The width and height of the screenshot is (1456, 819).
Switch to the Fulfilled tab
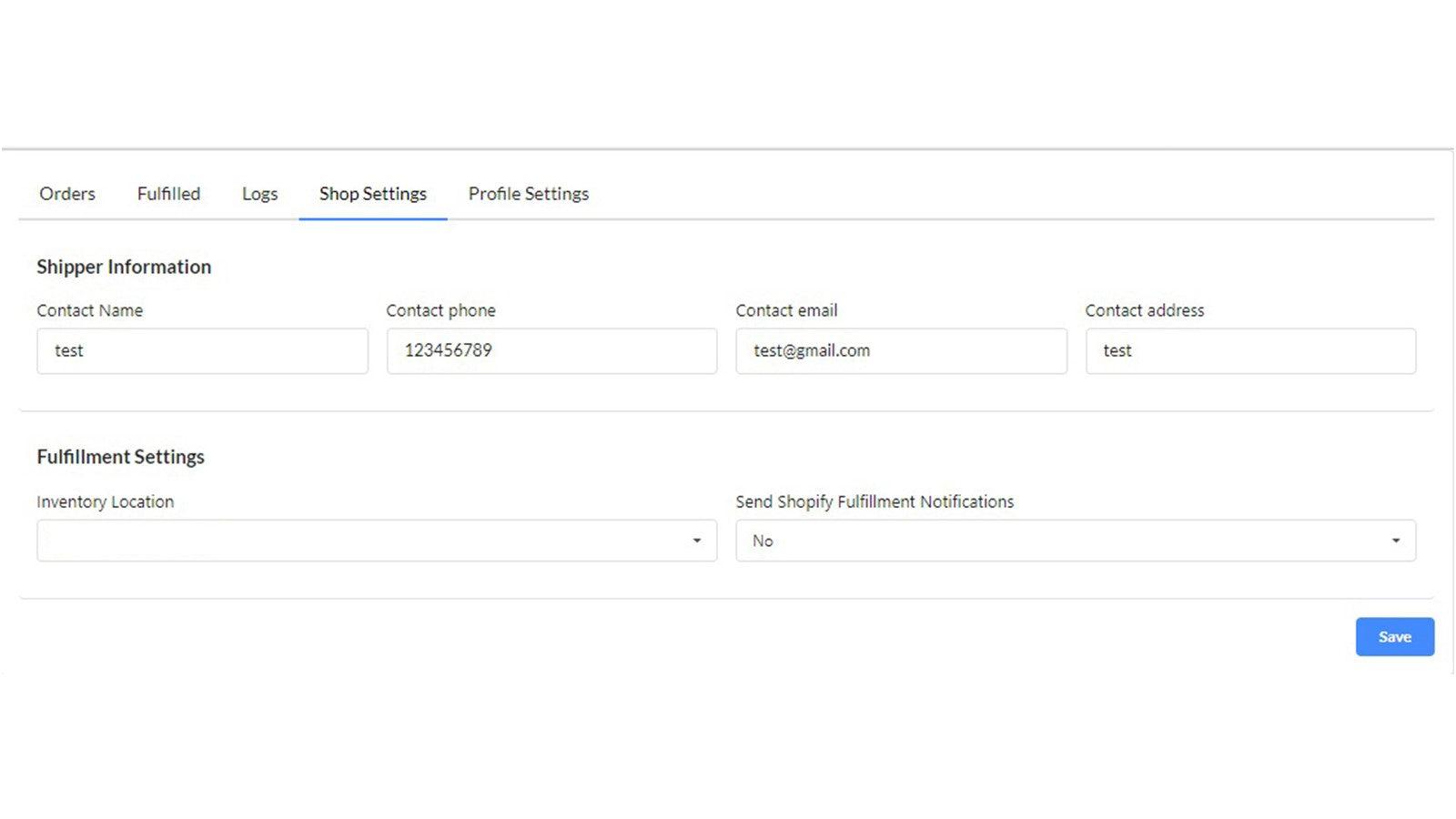(168, 194)
